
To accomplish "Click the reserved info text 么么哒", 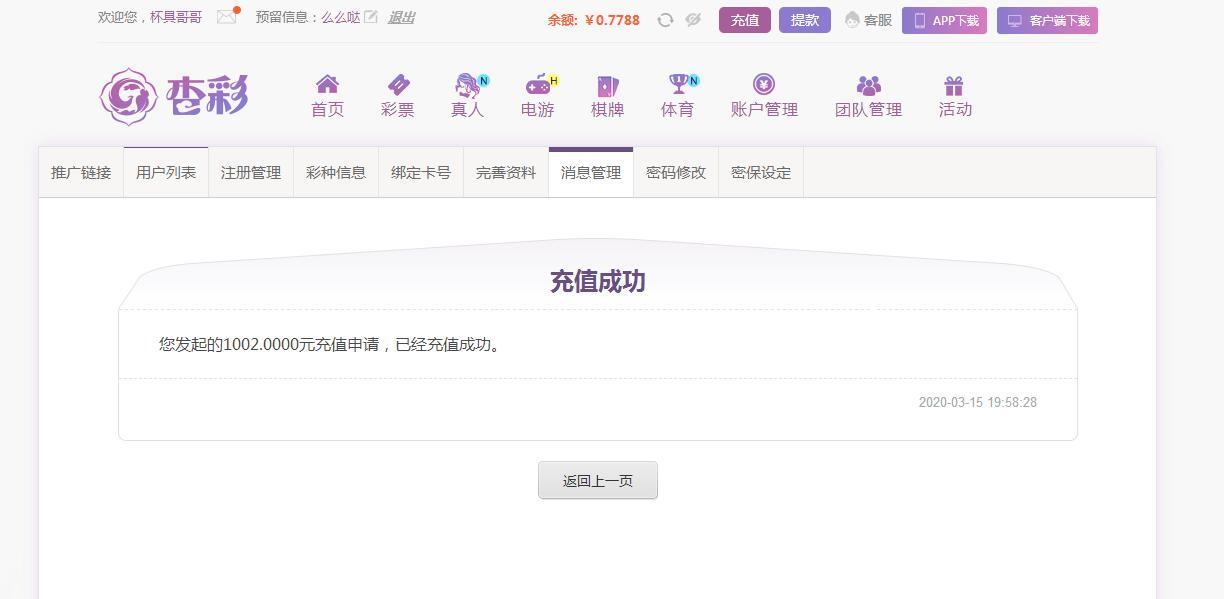I will 340,17.
